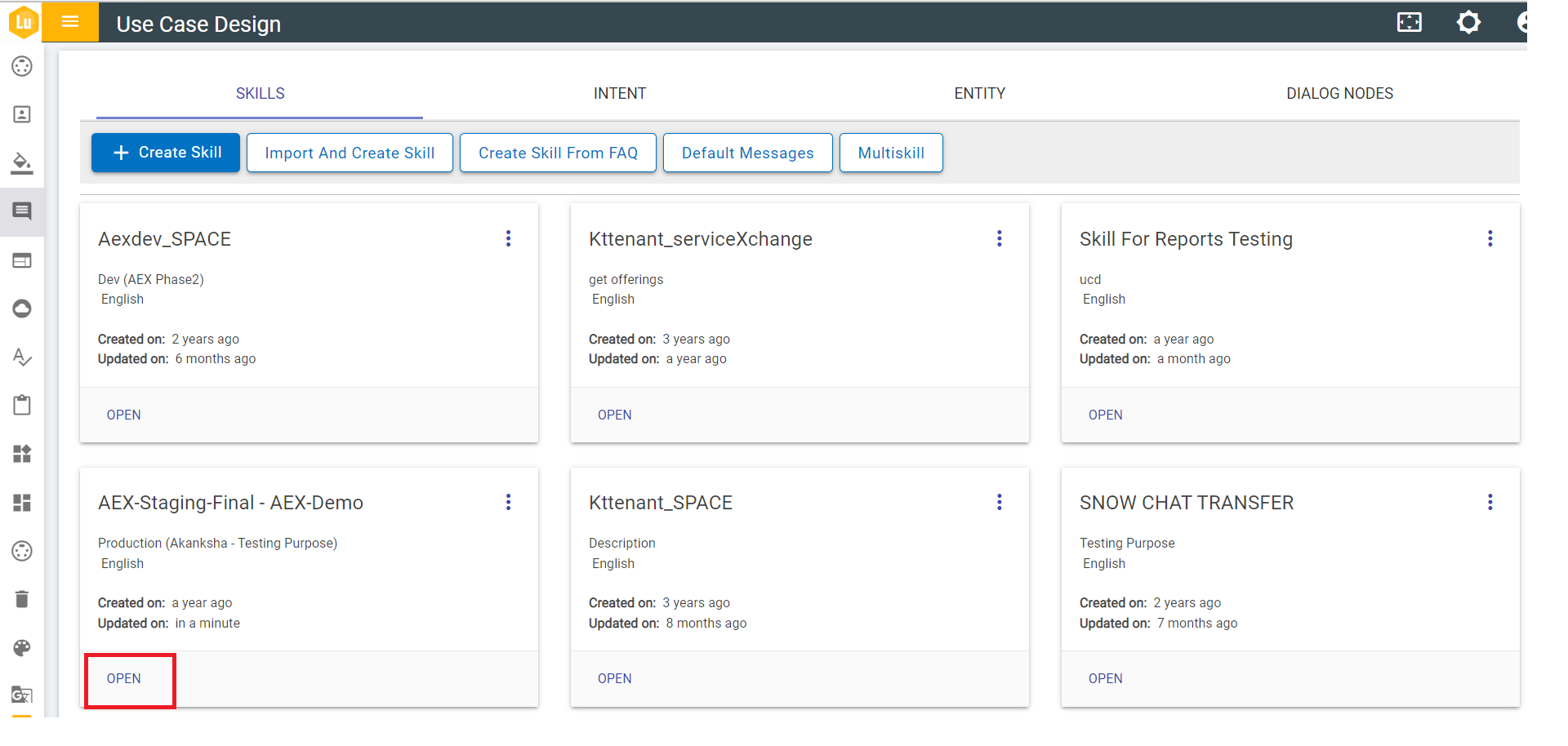Switch to the INTENT tab
This screenshot has width=1568, height=746.
click(619, 94)
